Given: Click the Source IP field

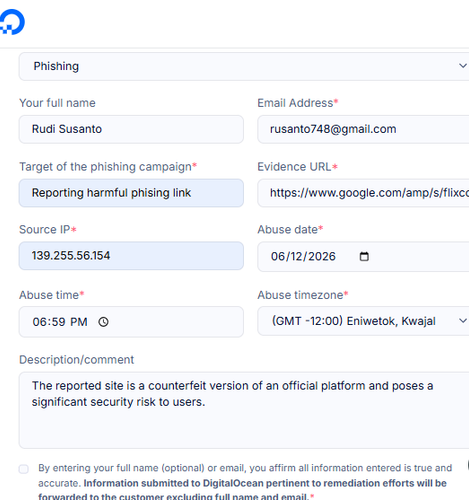Looking at the screenshot, I should coord(131,256).
